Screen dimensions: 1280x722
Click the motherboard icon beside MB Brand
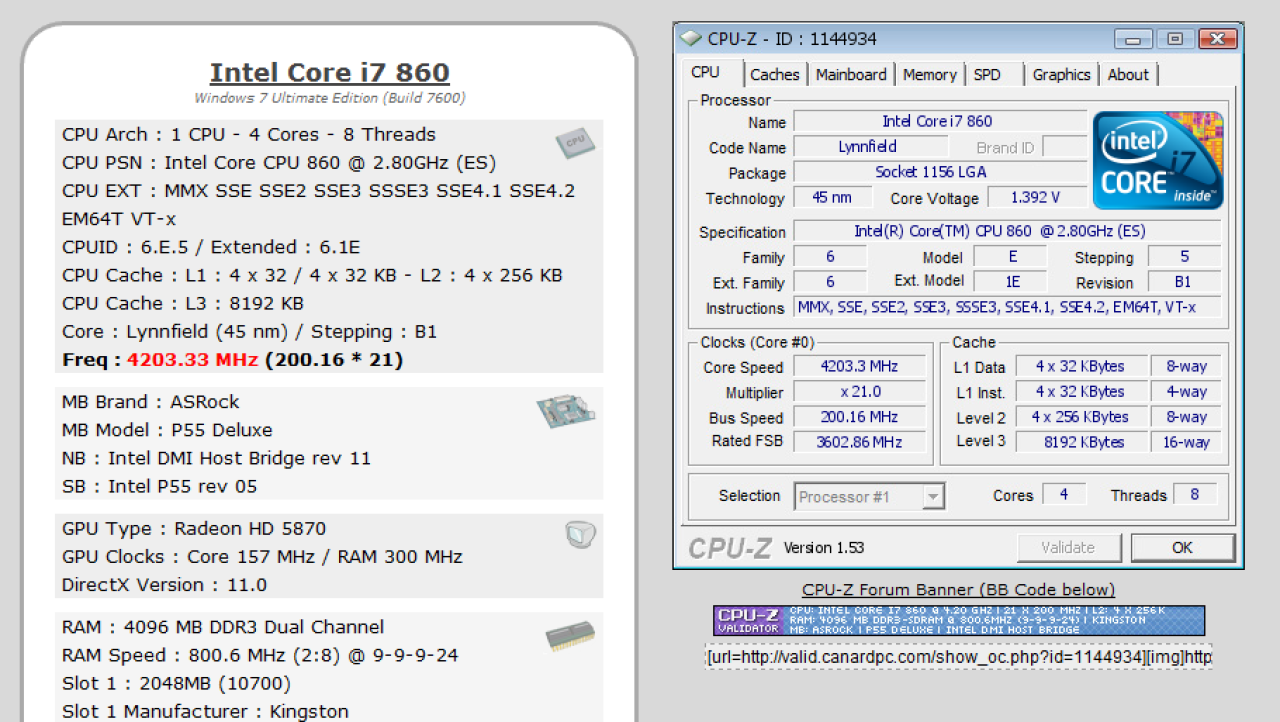(x=565, y=411)
